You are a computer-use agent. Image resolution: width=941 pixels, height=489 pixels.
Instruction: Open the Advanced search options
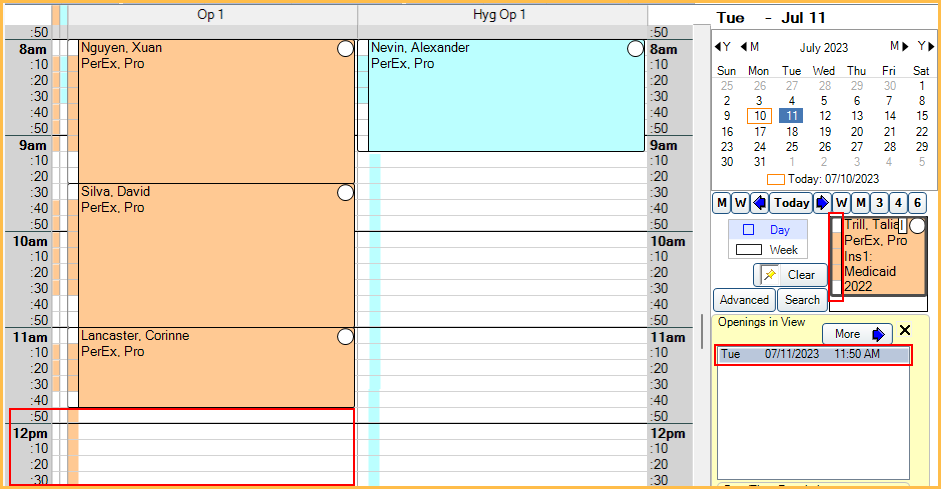tap(744, 300)
